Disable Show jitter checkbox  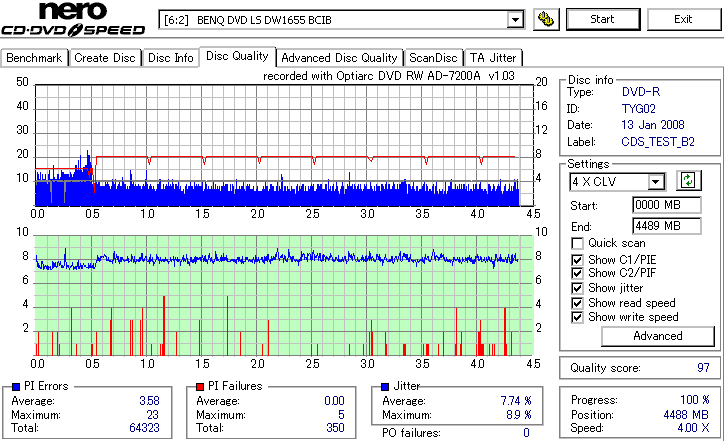tap(577, 289)
